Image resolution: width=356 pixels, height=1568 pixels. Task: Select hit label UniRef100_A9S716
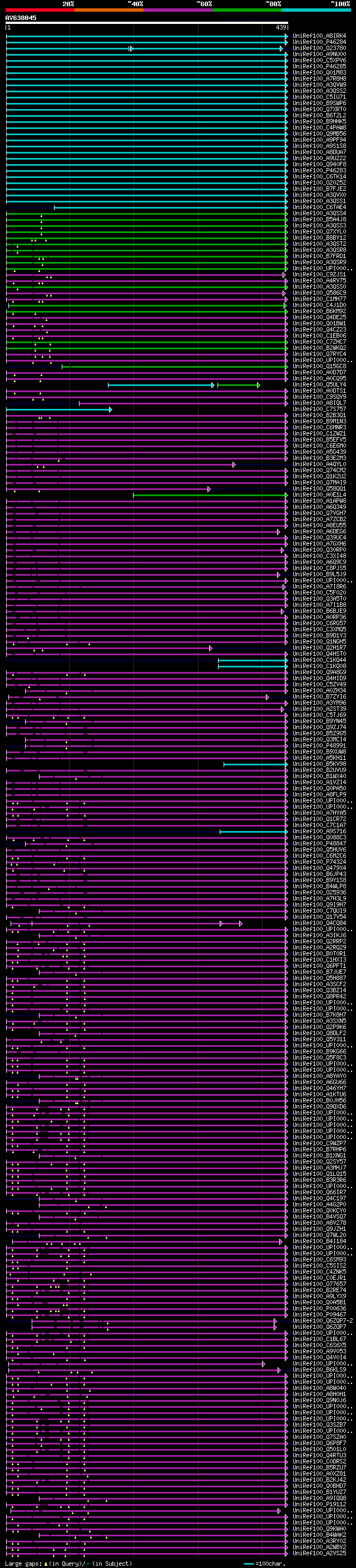(319, 832)
